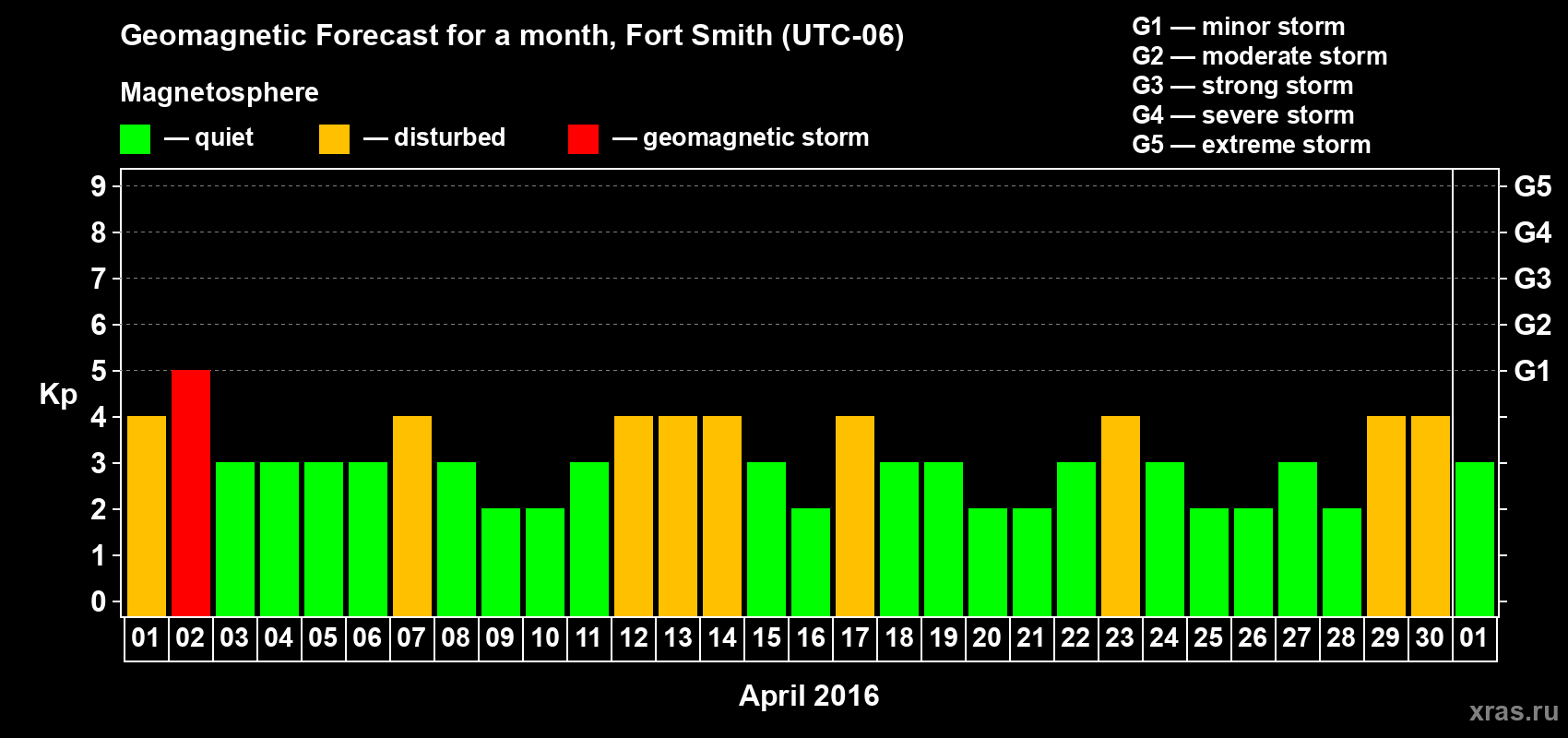Click the yellow bar for April 17
Screen dimensions: 1568x738
tap(855, 517)
